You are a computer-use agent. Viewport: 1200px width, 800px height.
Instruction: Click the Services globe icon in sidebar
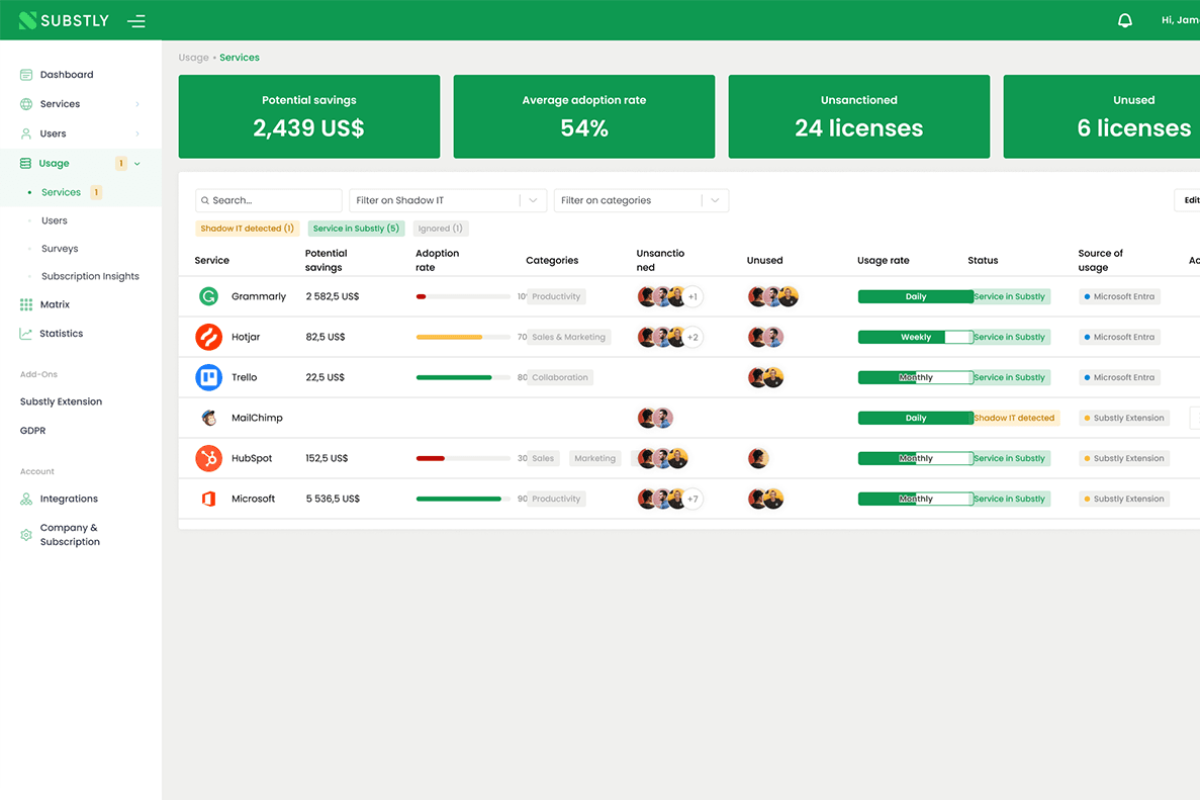[x=26, y=104]
